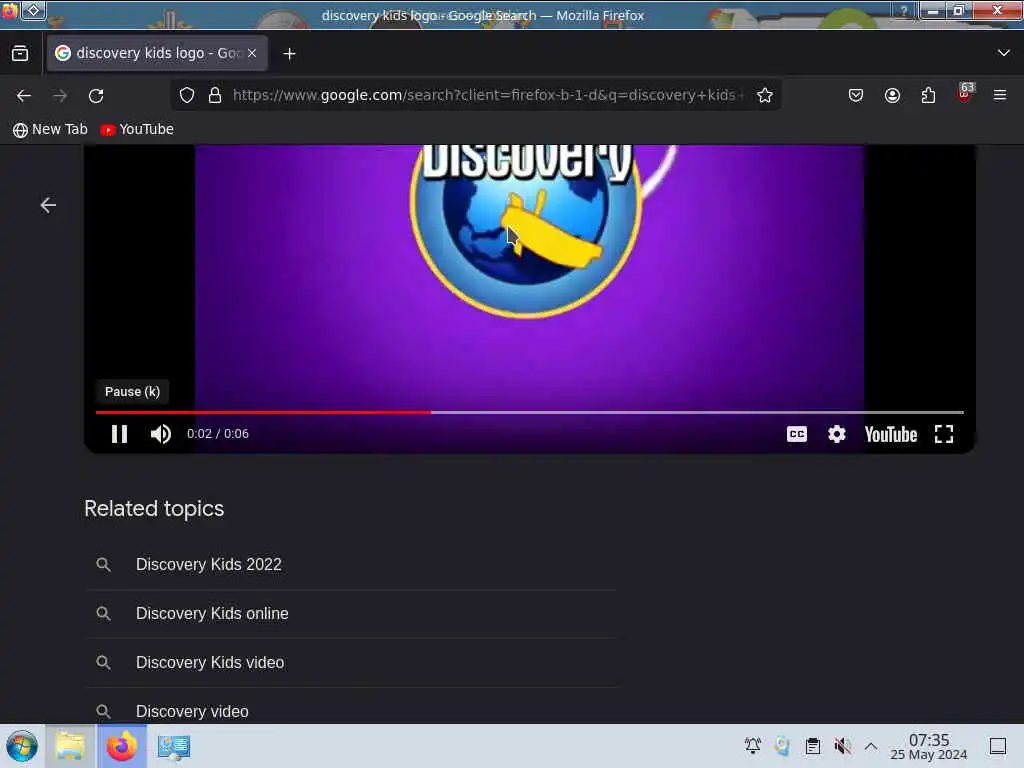Click the Firefox taskbar icon
Viewport: 1024px width, 768px height.
121,746
